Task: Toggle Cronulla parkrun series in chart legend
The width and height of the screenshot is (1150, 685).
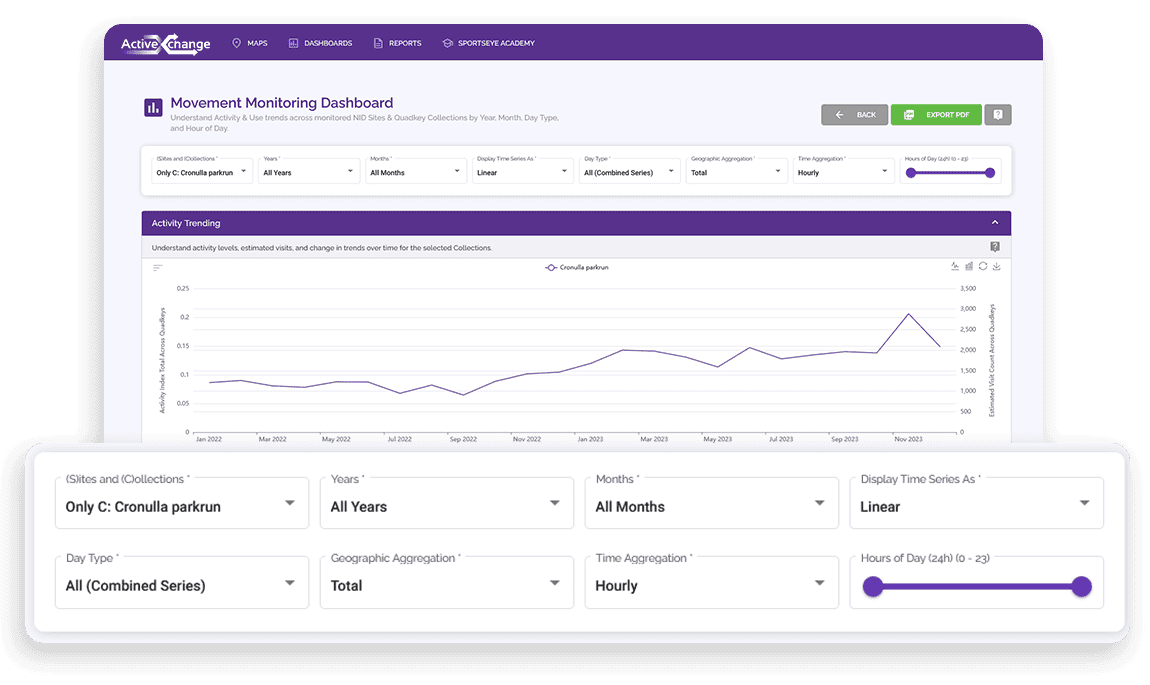Action: pos(576,267)
